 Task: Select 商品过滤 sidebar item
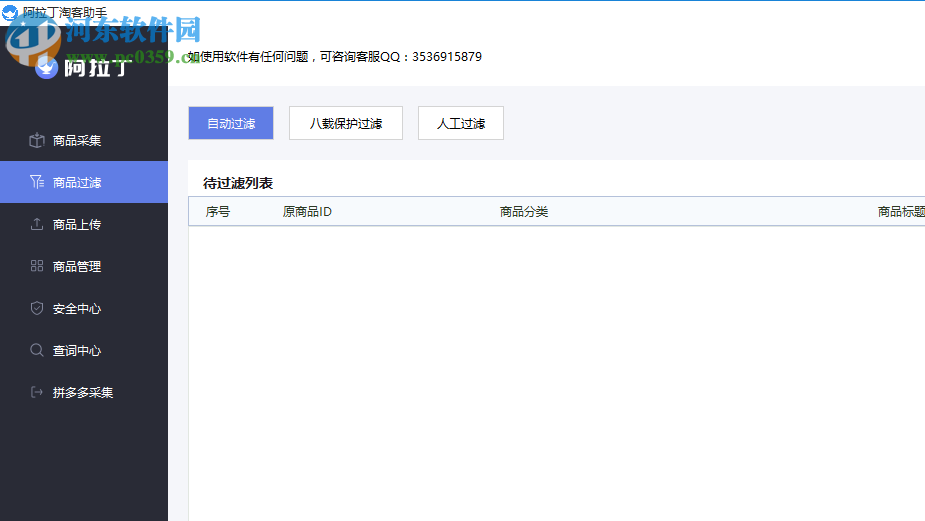click(x=84, y=182)
